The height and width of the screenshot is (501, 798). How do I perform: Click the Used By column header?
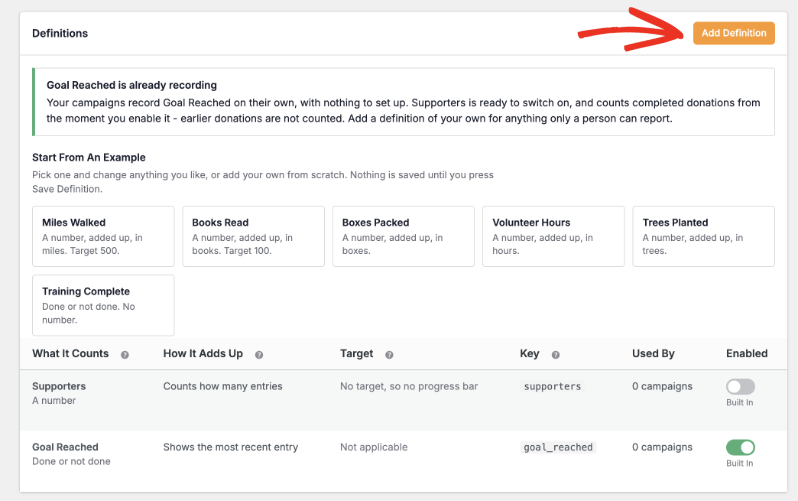(653, 353)
